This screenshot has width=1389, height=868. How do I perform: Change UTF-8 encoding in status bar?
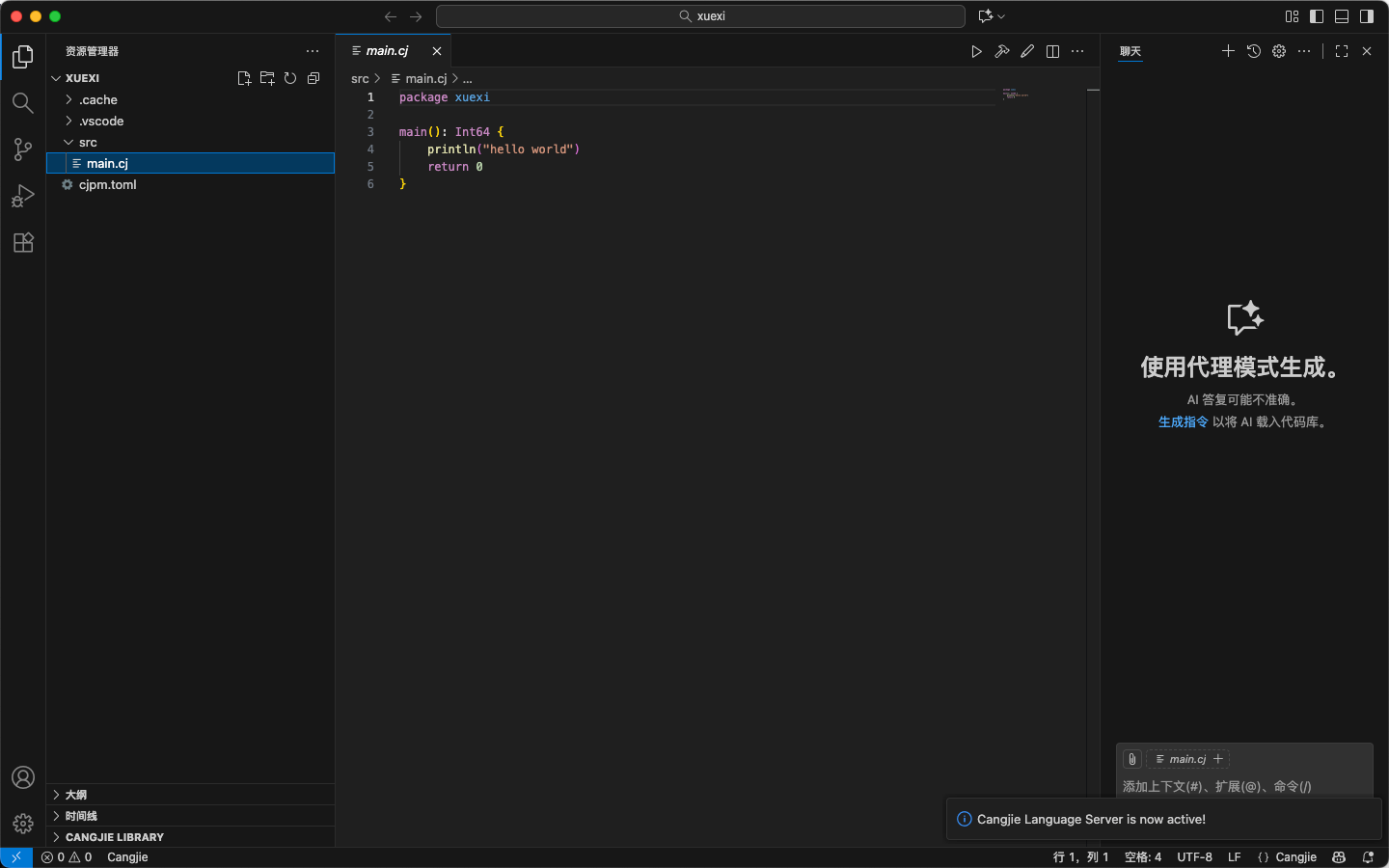(1195, 856)
